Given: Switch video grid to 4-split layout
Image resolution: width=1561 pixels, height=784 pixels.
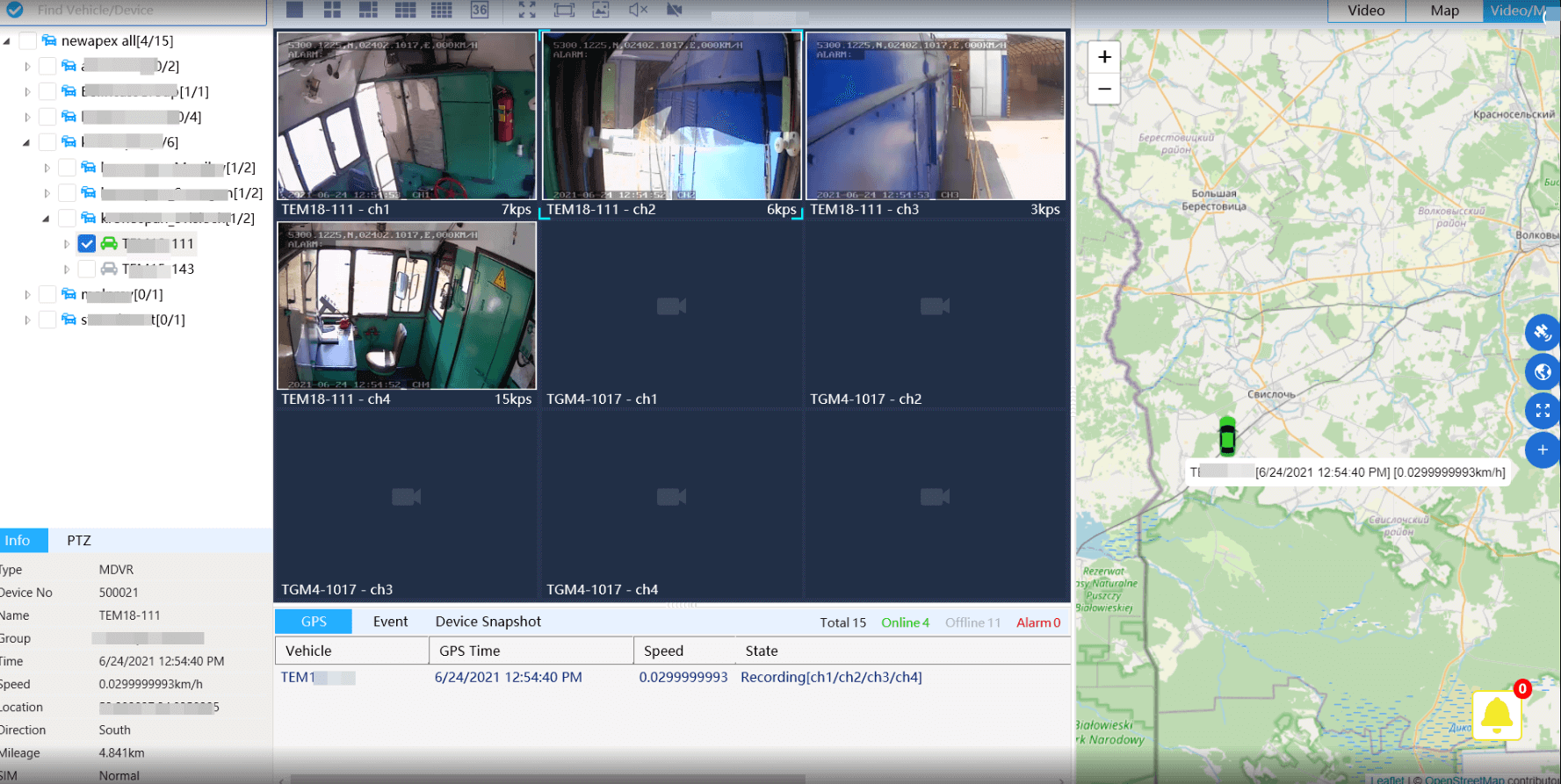Looking at the screenshot, I should pos(332,10).
